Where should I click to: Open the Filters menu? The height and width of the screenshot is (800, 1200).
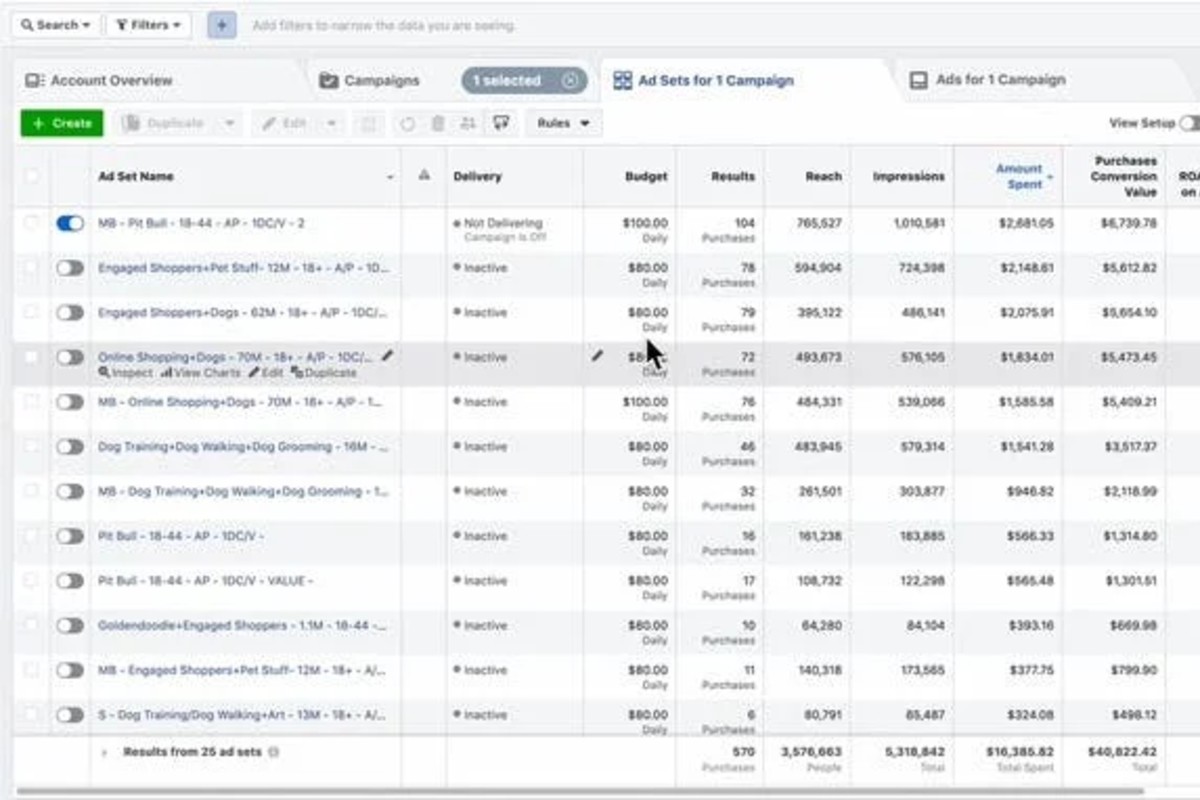click(146, 25)
